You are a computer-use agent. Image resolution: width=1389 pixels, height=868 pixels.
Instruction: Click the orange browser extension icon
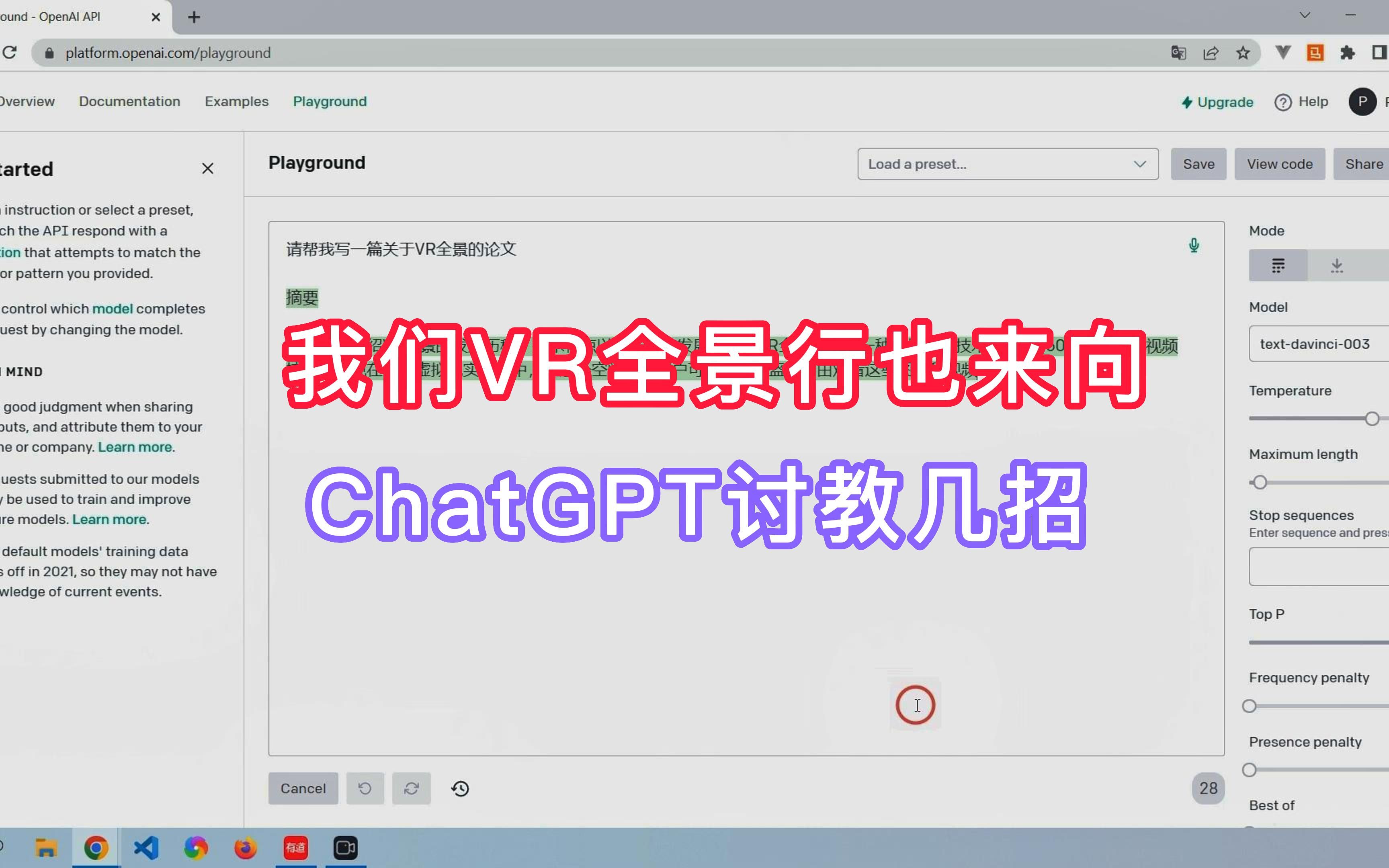coord(1315,53)
